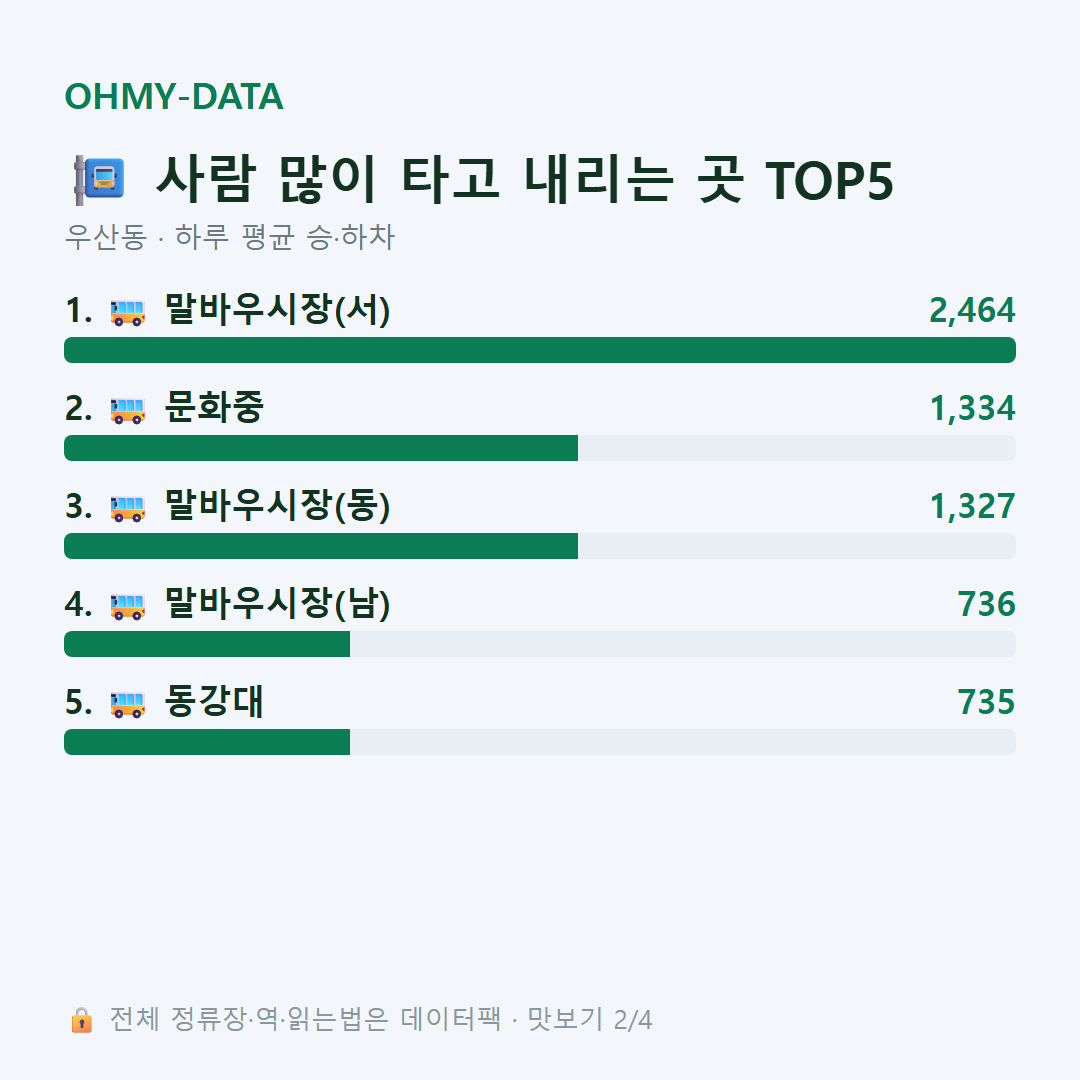
Task: Click the 1,334 ridership value
Action: [x=972, y=408]
